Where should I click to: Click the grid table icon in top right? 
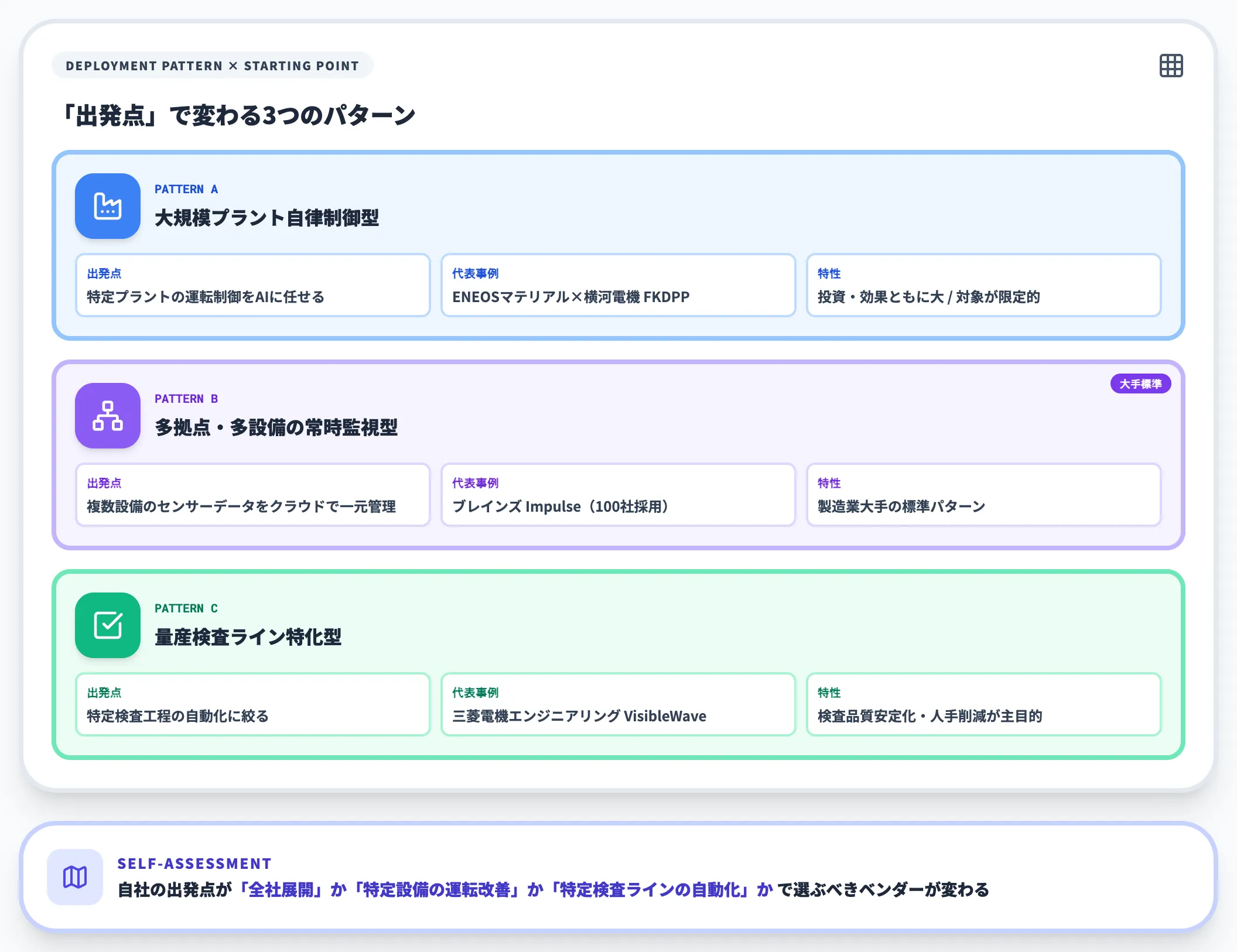(x=1171, y=66)
